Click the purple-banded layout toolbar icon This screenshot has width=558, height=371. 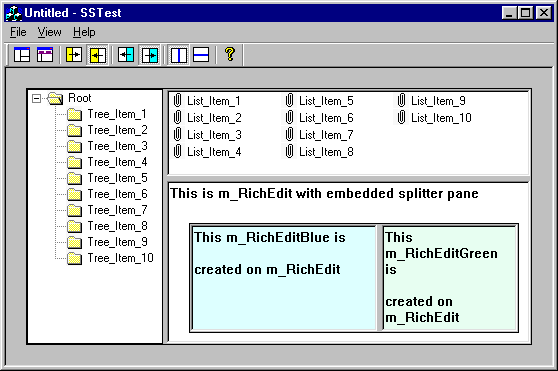[x=45, y=55]
